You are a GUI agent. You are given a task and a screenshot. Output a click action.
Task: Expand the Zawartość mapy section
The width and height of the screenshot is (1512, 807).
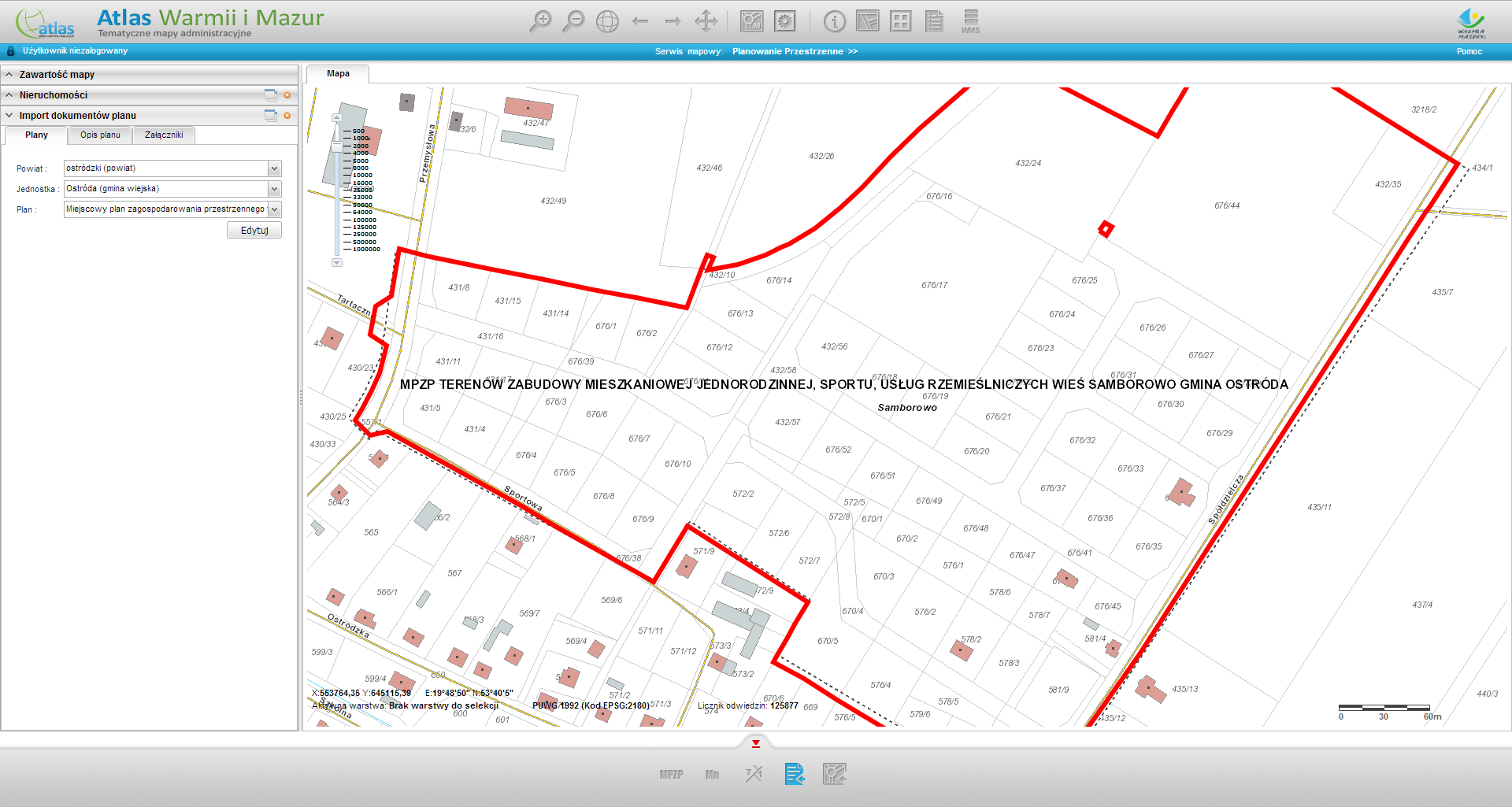9,75
